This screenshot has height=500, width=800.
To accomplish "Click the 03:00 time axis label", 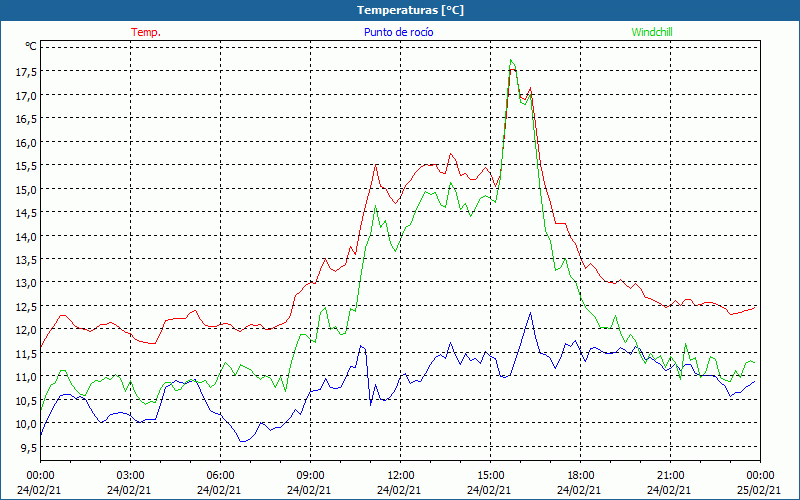I will 130,476.
